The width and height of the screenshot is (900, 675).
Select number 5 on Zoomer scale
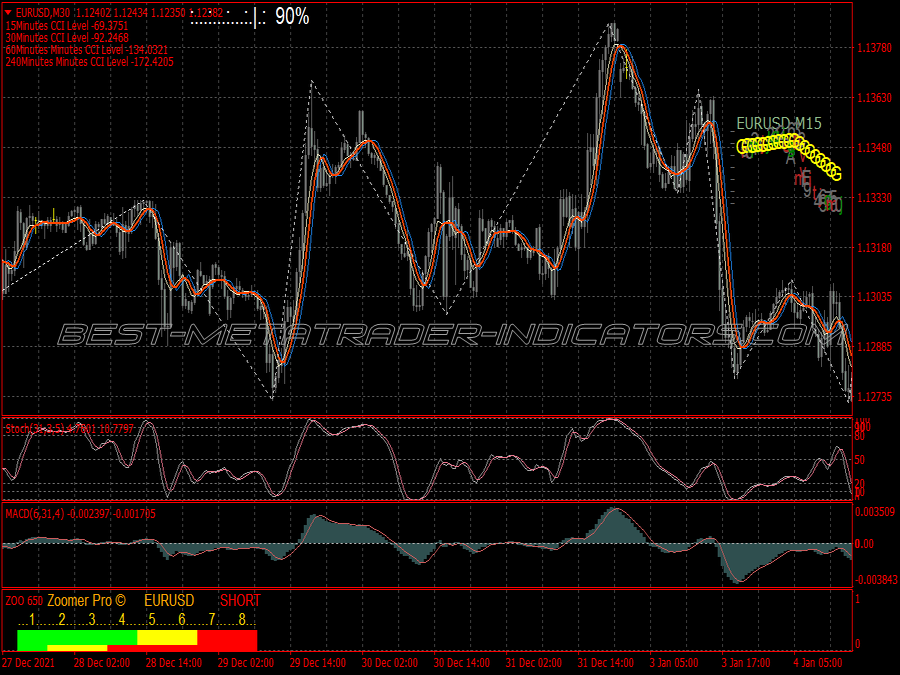(x=152, y=620)
